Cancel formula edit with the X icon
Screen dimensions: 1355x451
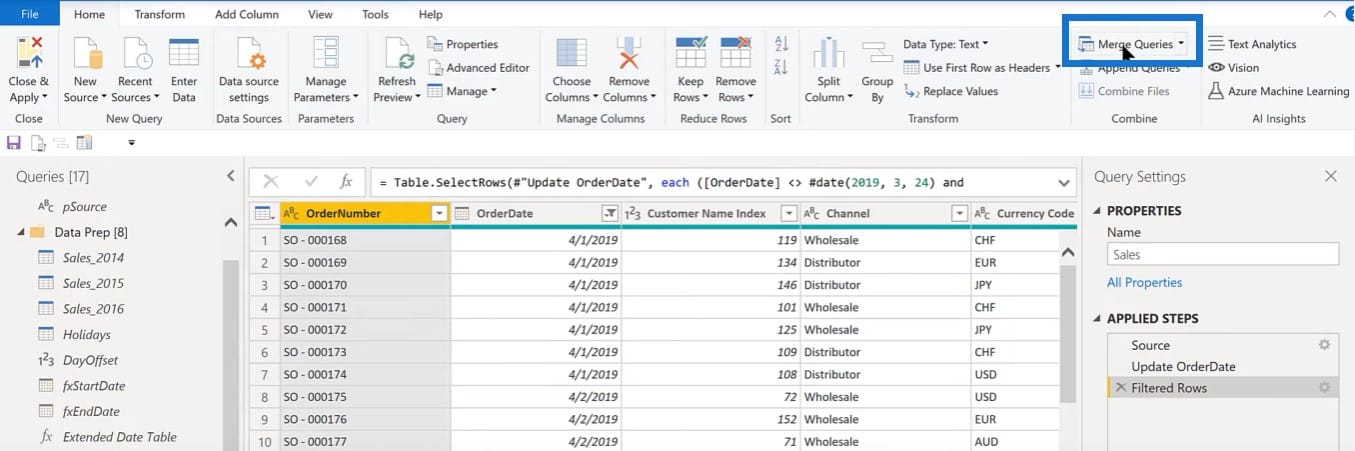[x=270, y=182]
